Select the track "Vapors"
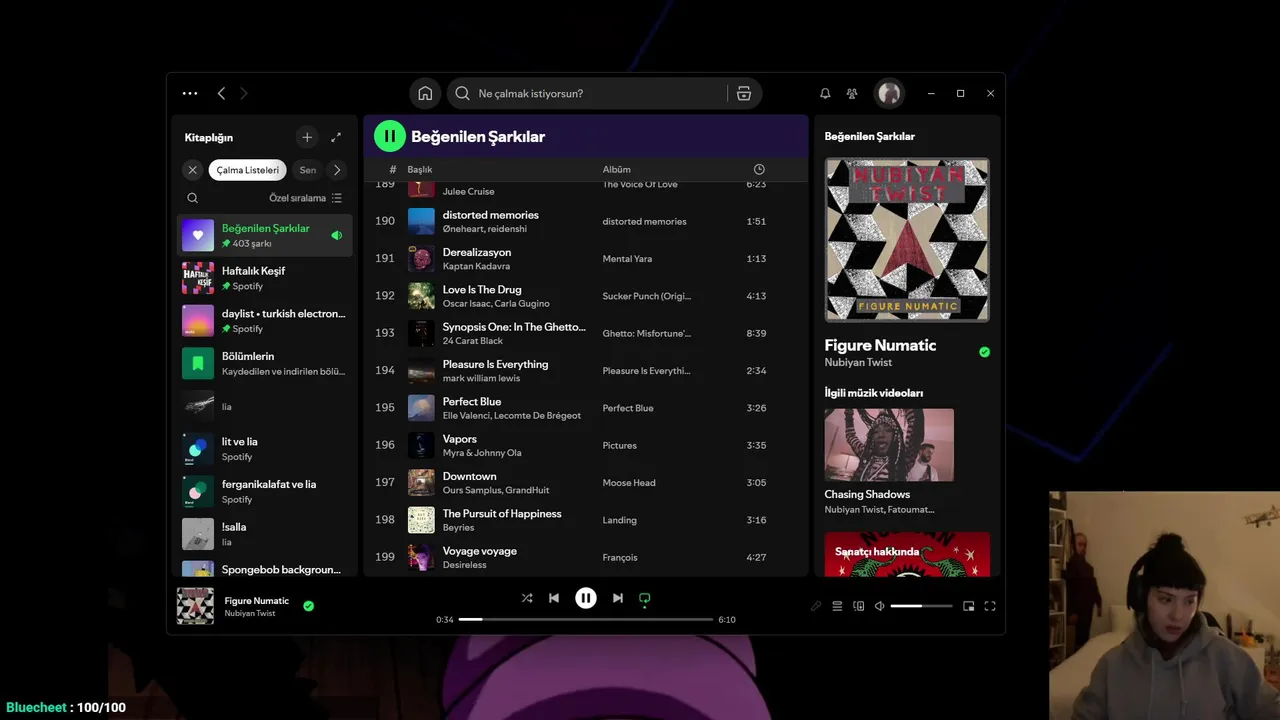 (460, 439)
